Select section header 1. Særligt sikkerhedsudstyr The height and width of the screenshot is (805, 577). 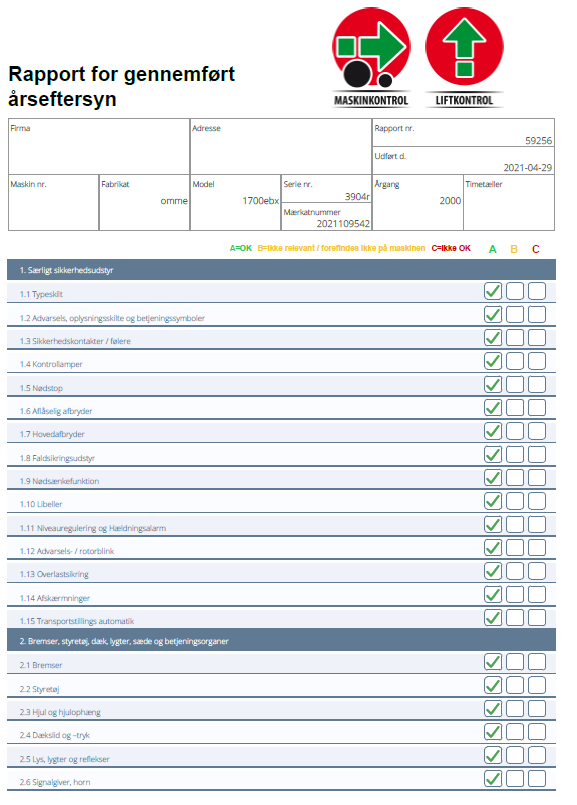tap(281, 270)
